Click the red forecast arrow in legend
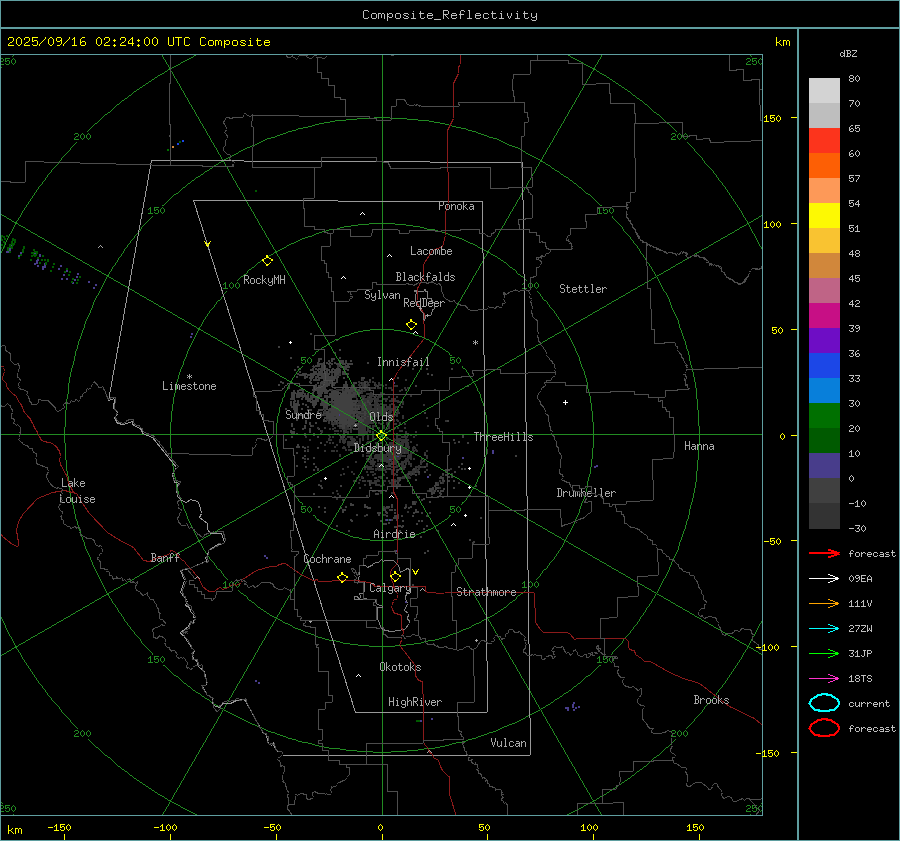Image resolution: width=900 pixels, height=841 pixels. pos(824,553)
